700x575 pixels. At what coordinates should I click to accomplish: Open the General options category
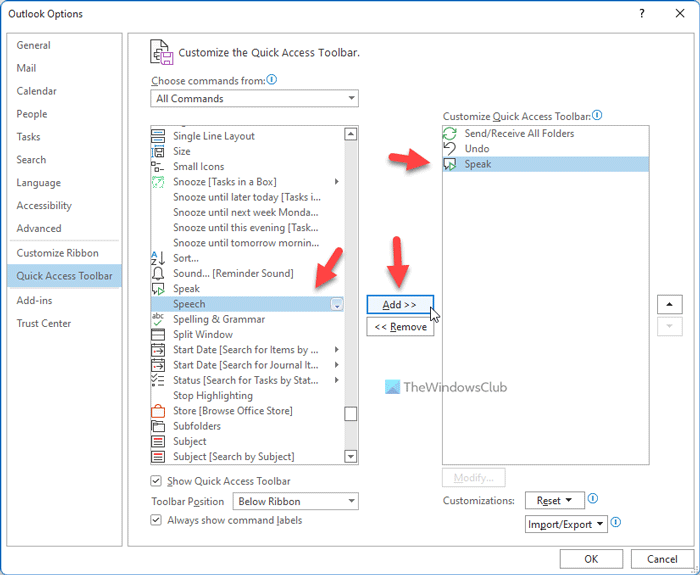point(64,45)
